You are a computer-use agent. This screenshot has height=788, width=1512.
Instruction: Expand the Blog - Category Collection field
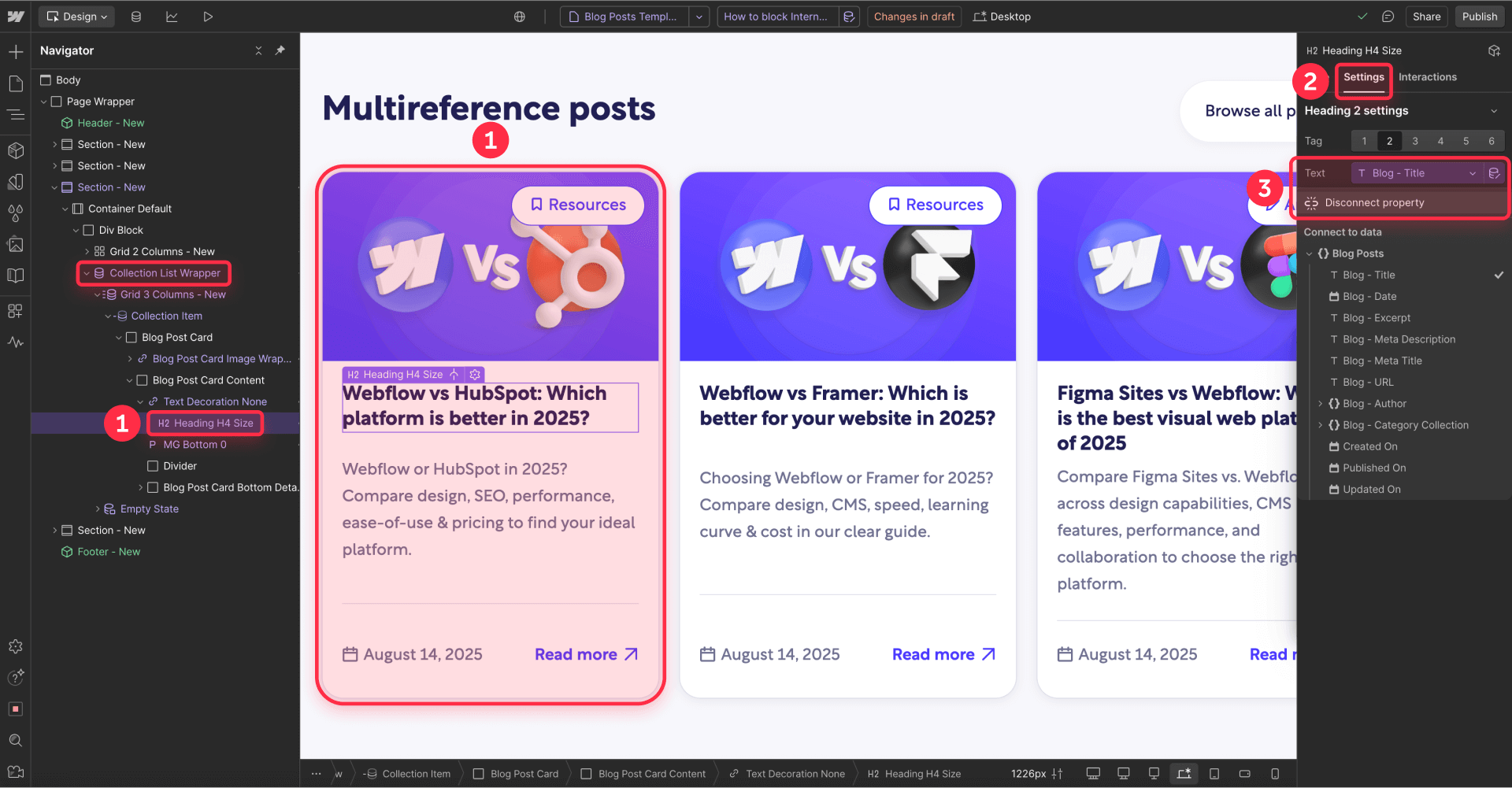(1320, 425)
